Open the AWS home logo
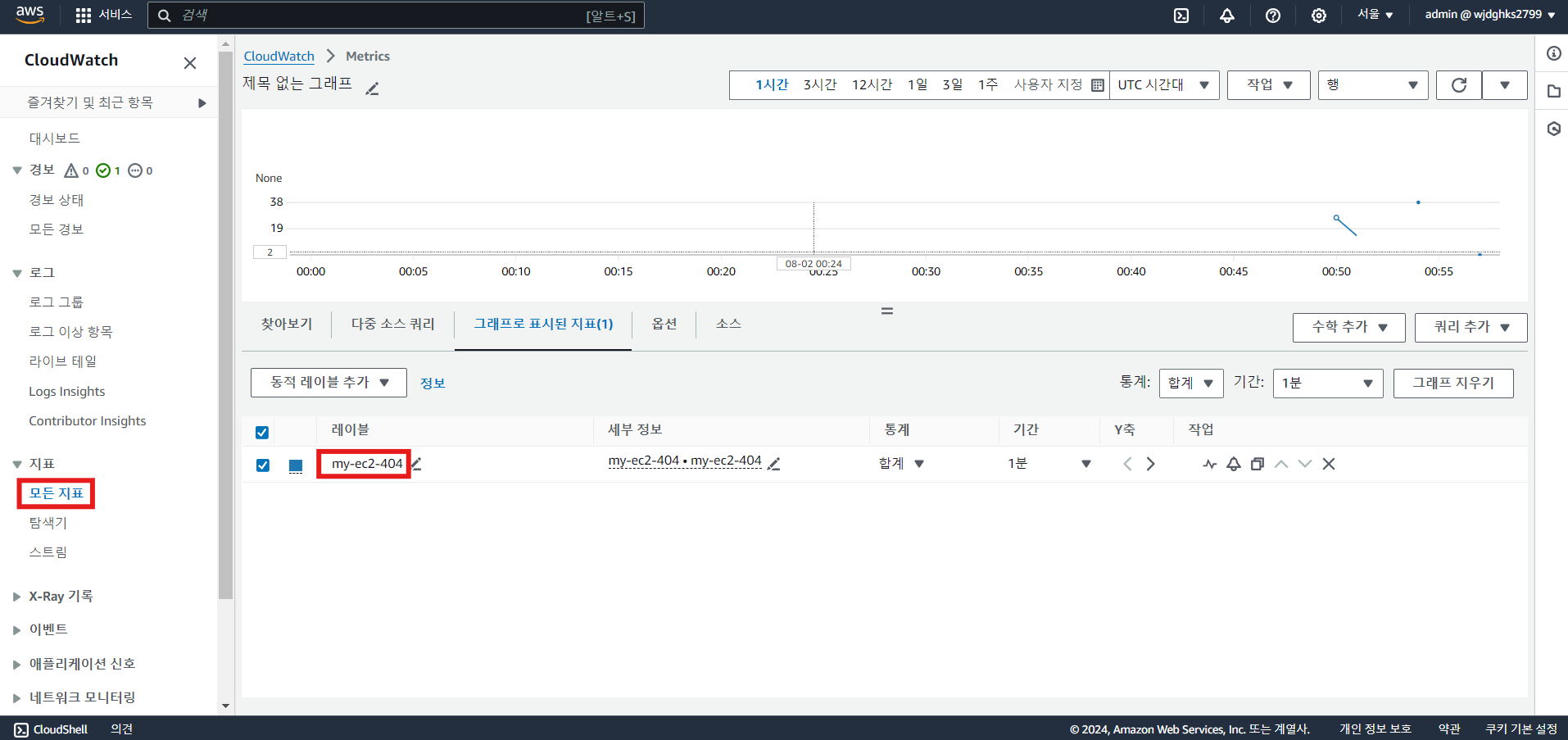This screenshot has height=740, width=1568. point(29,15)
